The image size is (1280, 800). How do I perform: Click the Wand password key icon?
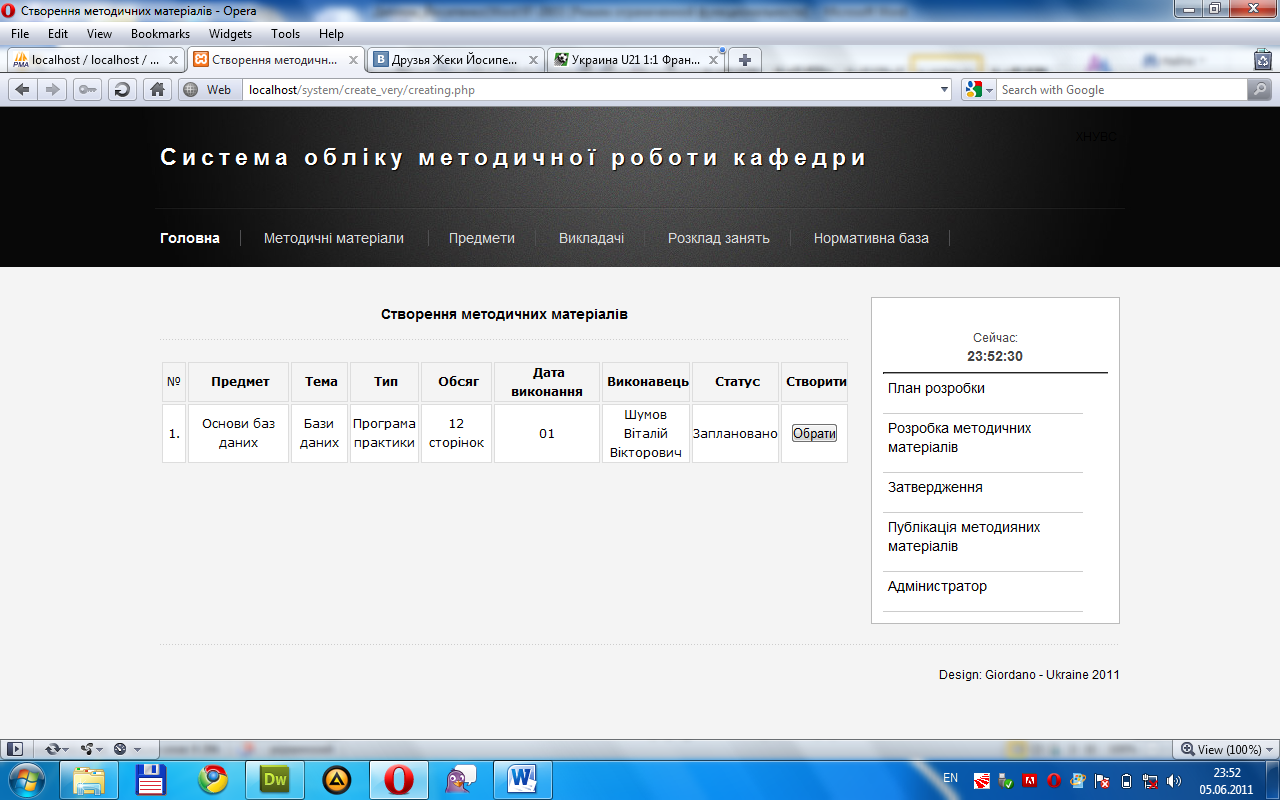[x=87, y=90]
